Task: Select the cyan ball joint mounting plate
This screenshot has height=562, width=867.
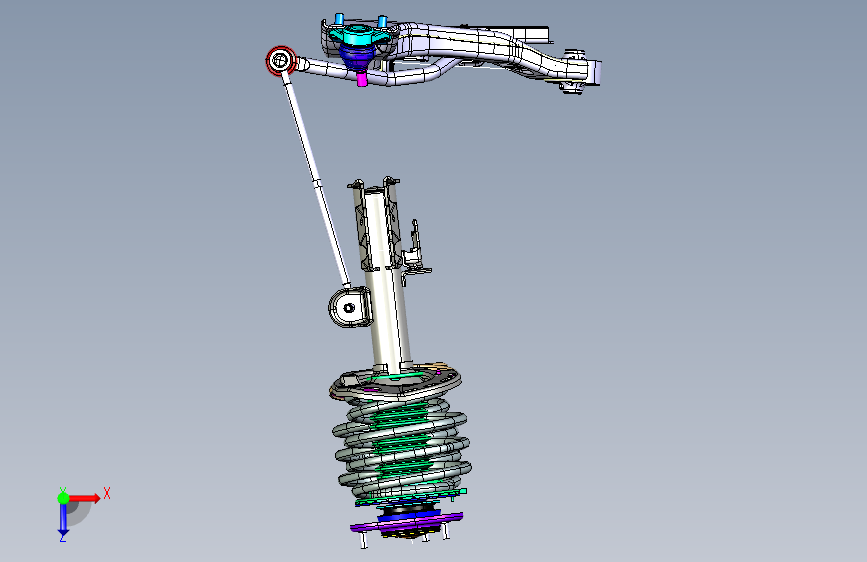Action: 359,35
